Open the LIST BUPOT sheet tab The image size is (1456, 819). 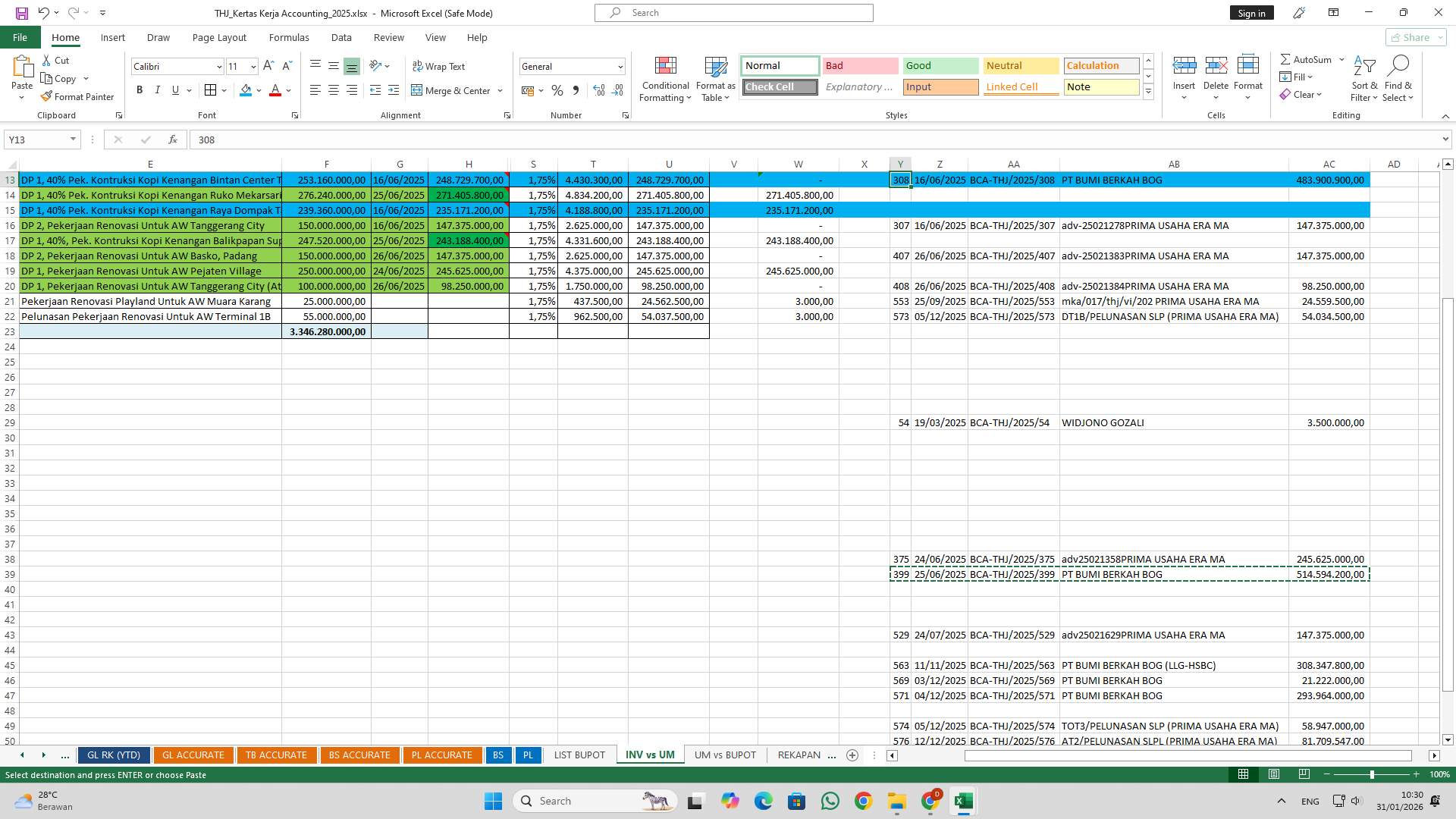click(579, 755)
